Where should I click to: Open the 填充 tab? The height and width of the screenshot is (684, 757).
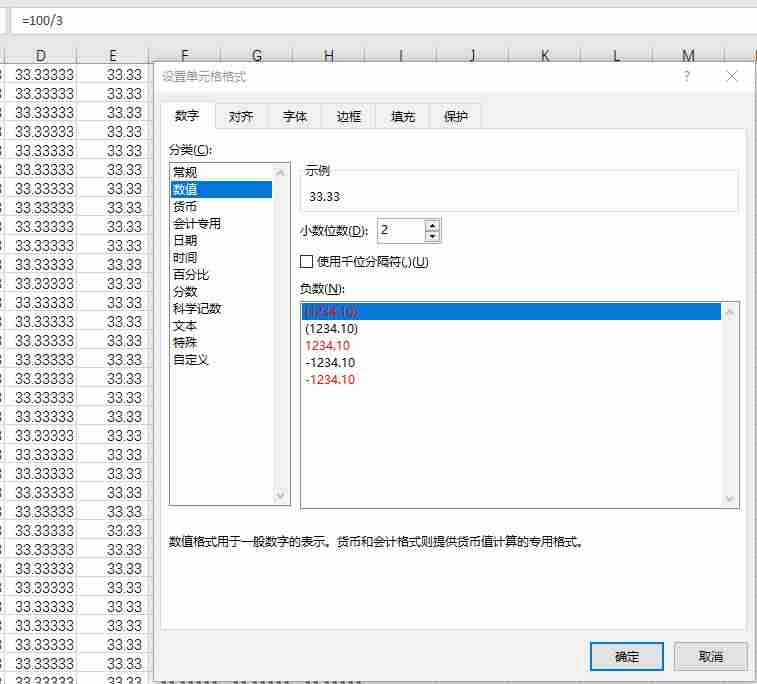402,116
